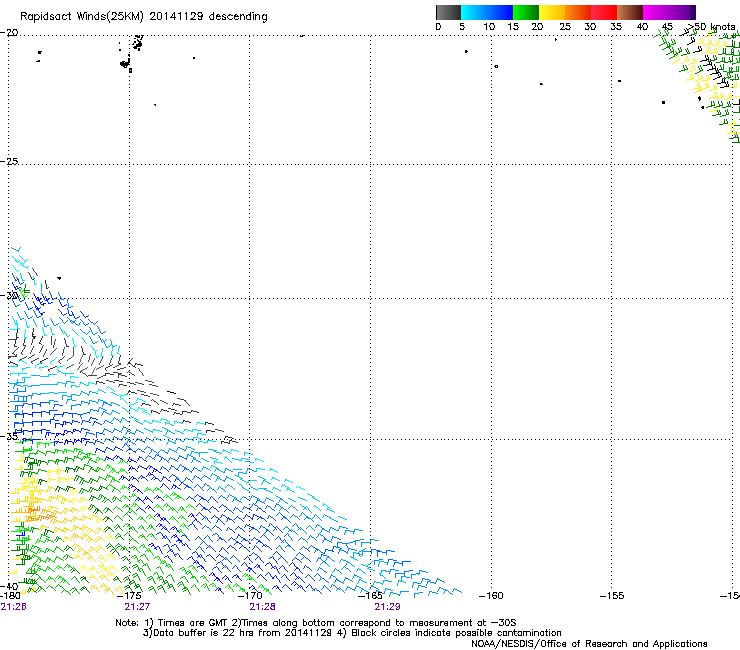Click the purple time stamp '21:27'

point(137,607)
